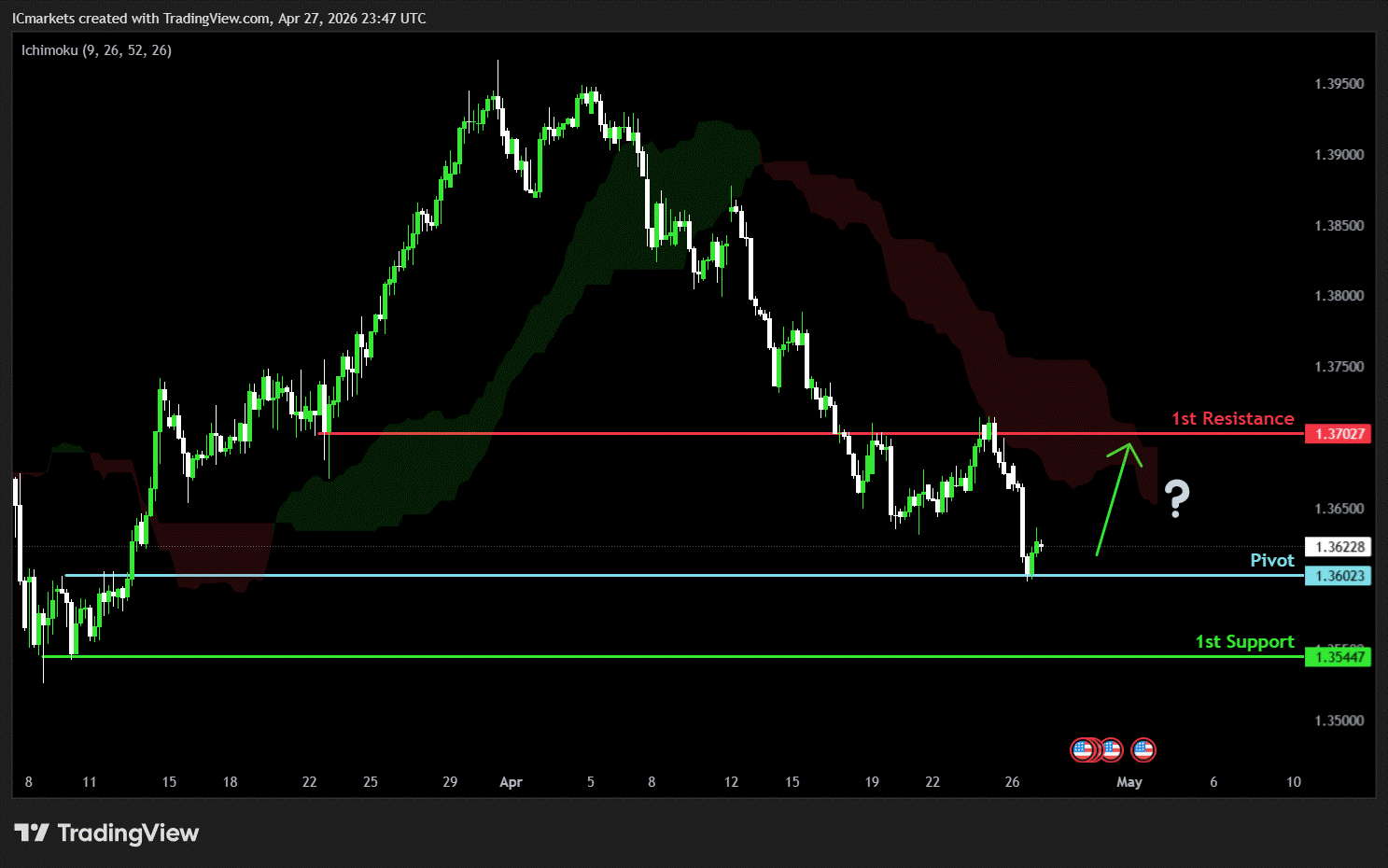The width and height of the screenshot is (1388, 868).
Task: Click the current price 1.36228 label
Action: (1339, 547)
